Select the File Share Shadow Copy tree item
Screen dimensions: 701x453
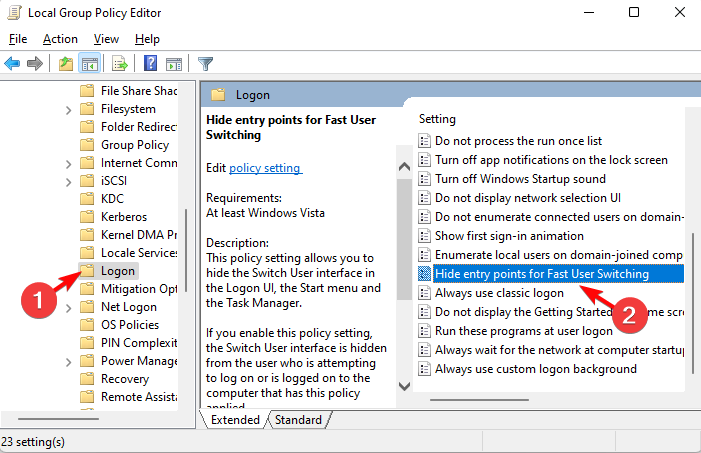click(139, 91)
